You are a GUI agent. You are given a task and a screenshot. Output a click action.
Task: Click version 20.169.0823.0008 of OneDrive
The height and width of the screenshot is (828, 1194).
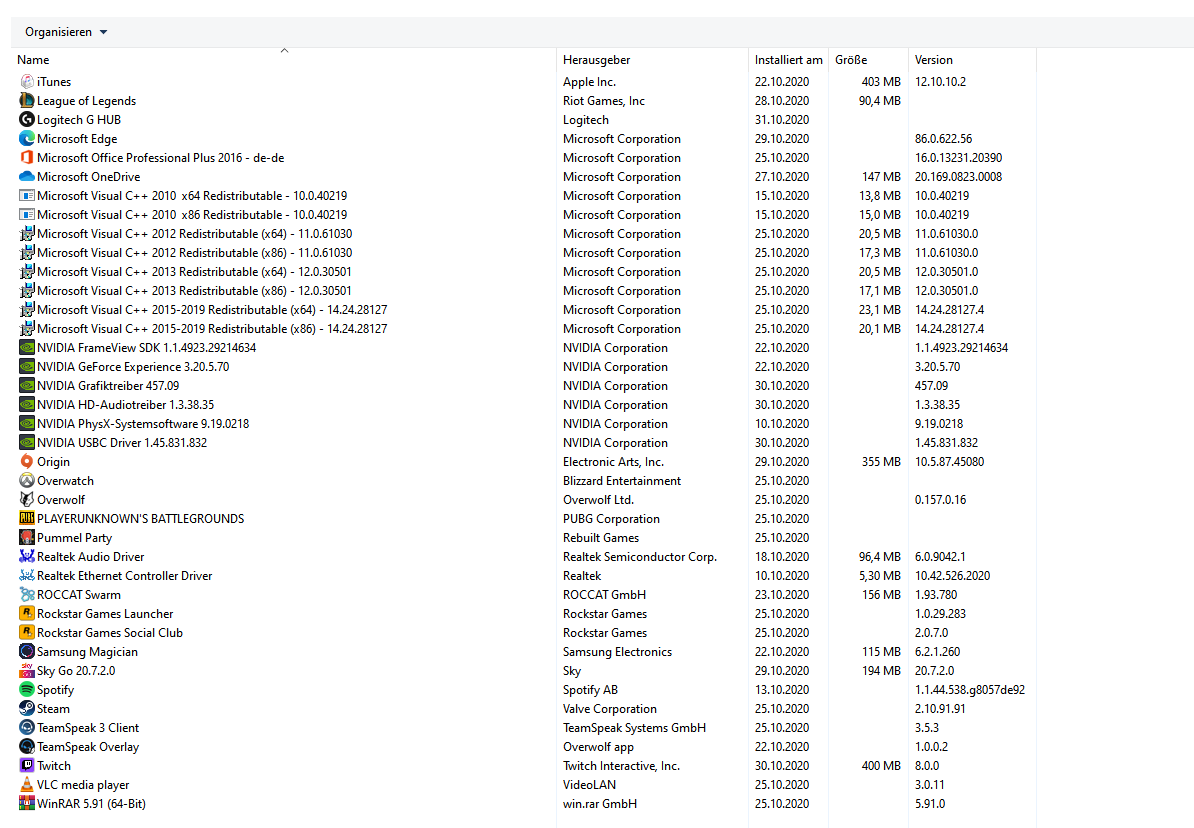point(959,177)
